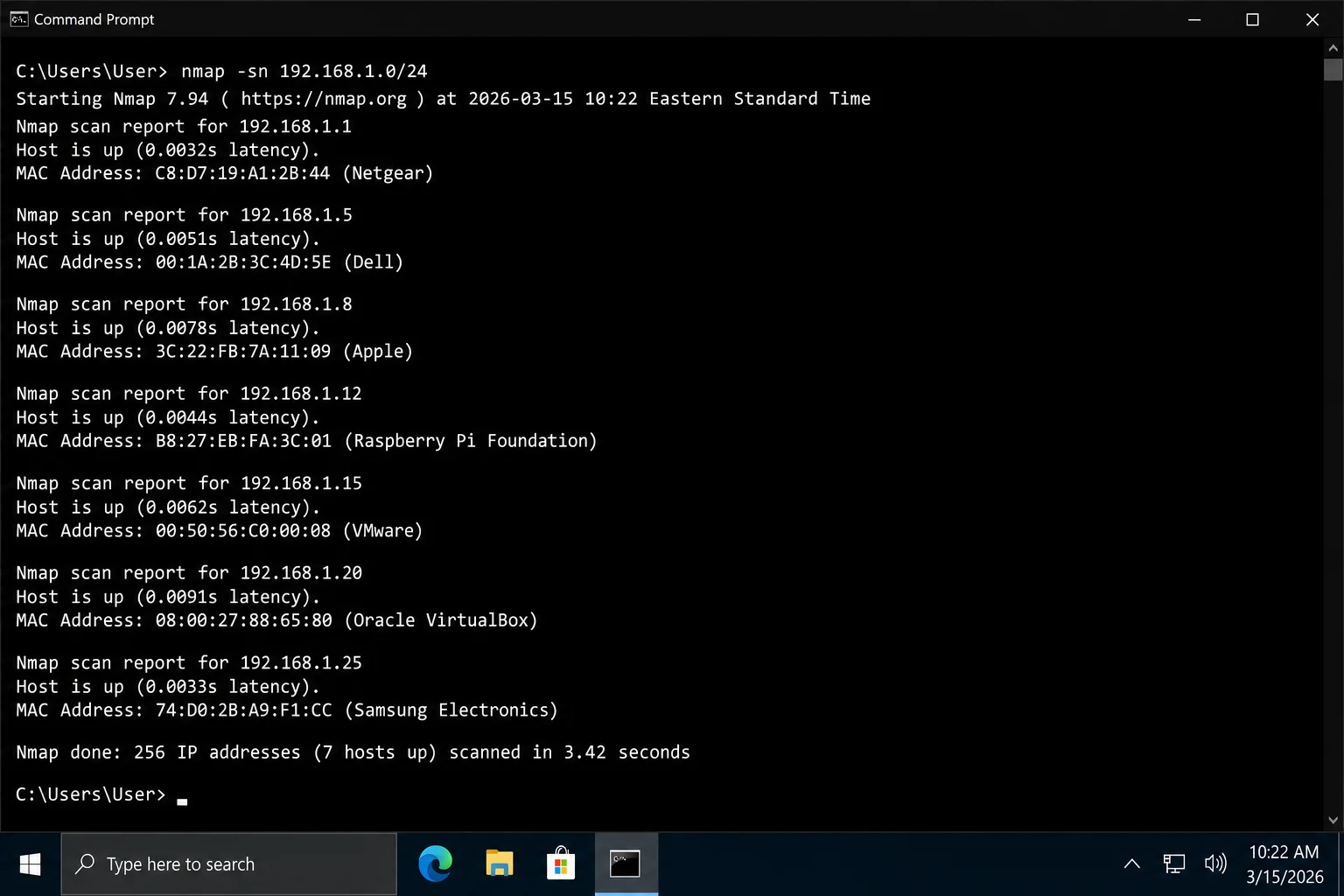Click MAC address 00:1A:2B:3C:4D:5E (Dell)

click(210, 262)
